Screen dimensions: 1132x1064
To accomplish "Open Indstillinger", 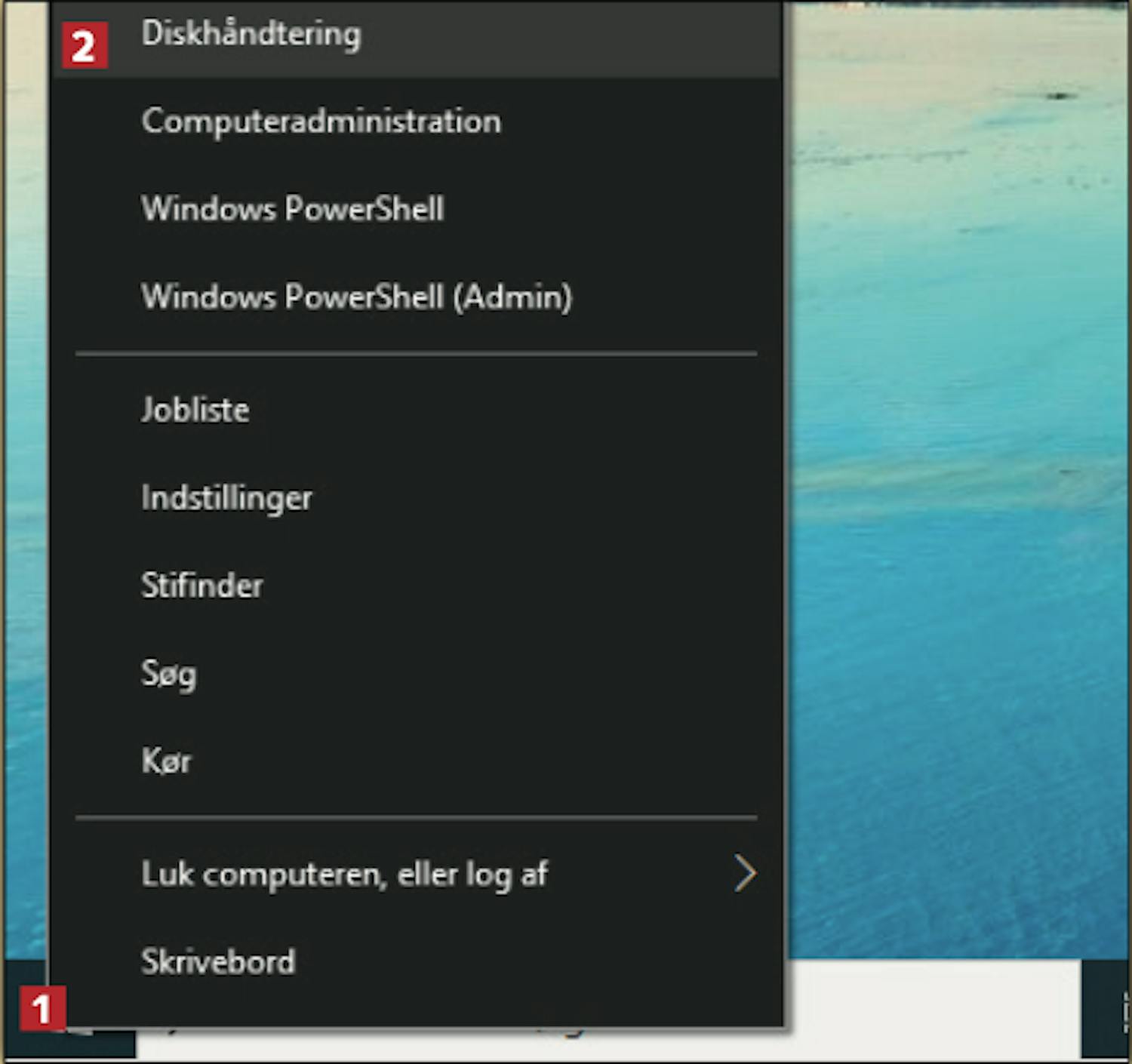I will click(x=417, y=498).
